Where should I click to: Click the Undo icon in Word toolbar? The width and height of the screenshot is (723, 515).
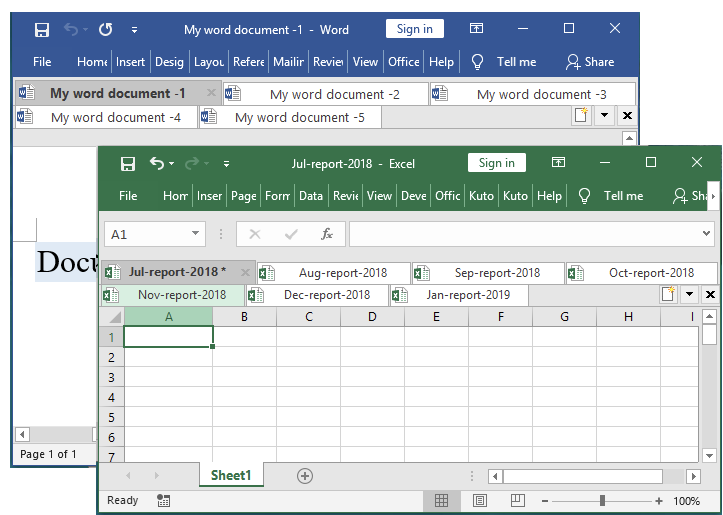[71, 30]
